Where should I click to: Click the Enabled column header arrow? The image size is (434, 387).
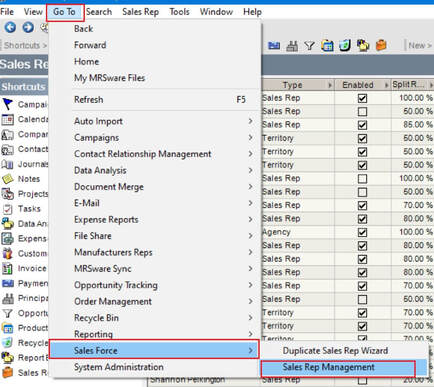tap(387, 85)
